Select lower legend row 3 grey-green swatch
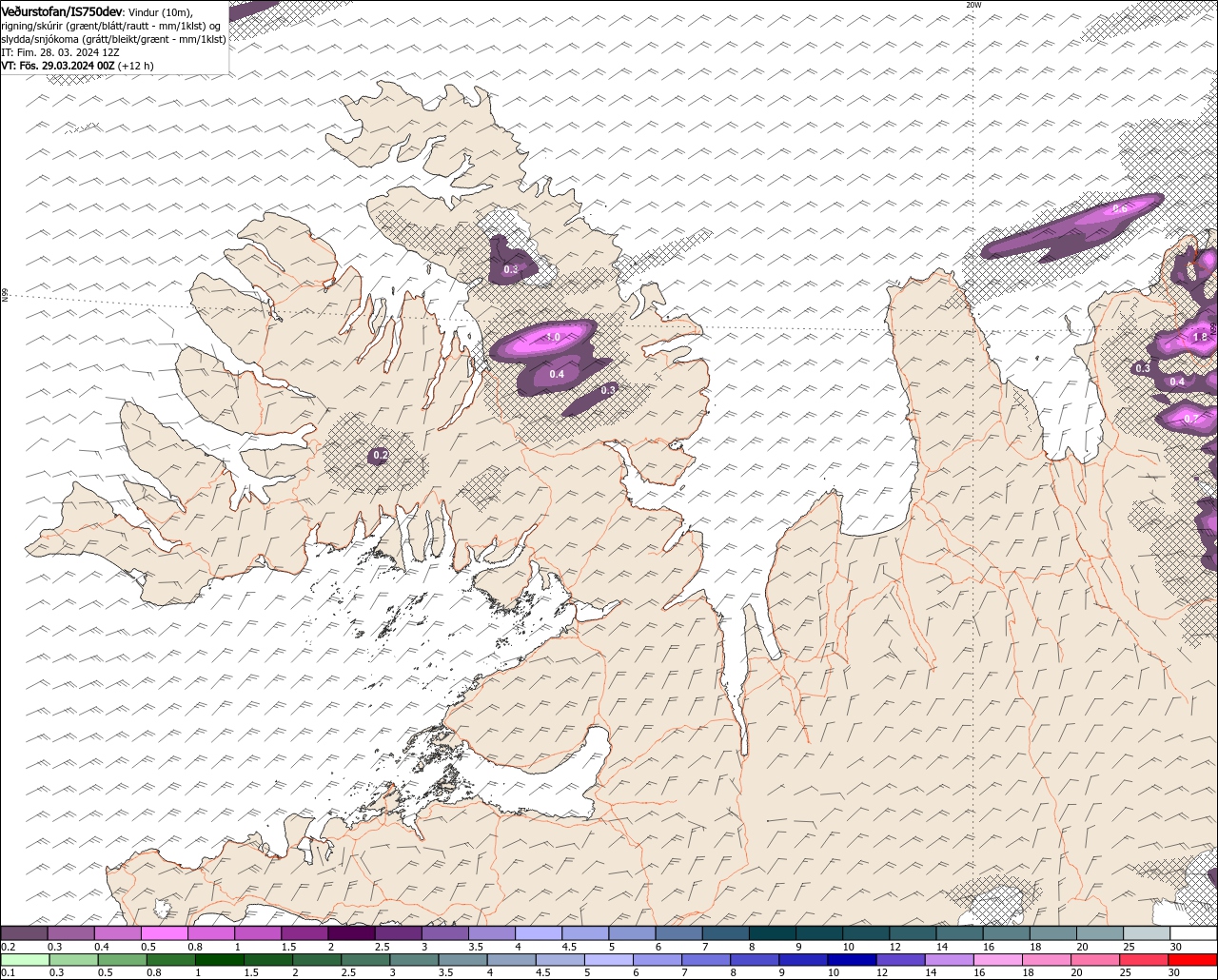This screenshot has width=1218, height=980. (415, 960)
